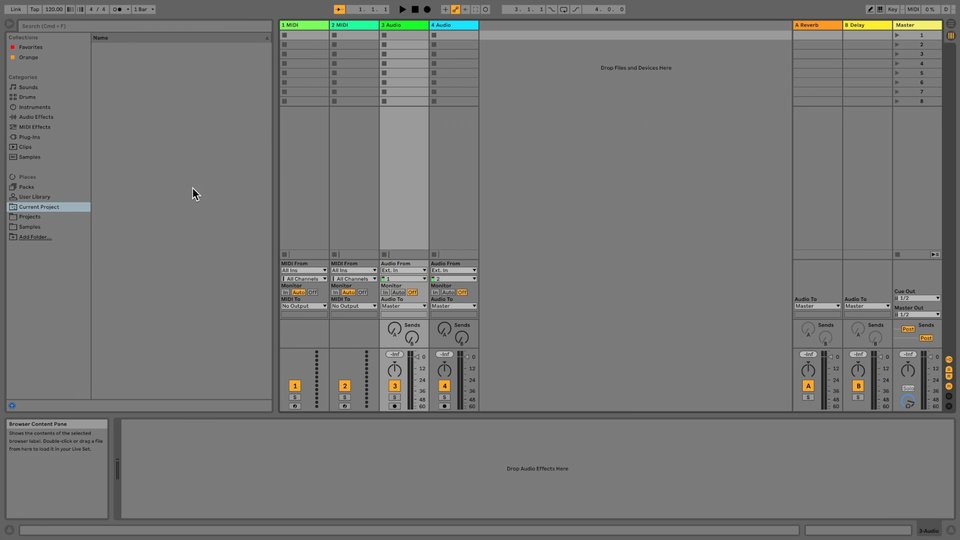
Task: Select the 3 Audio track header
Action: click(403, 25)
